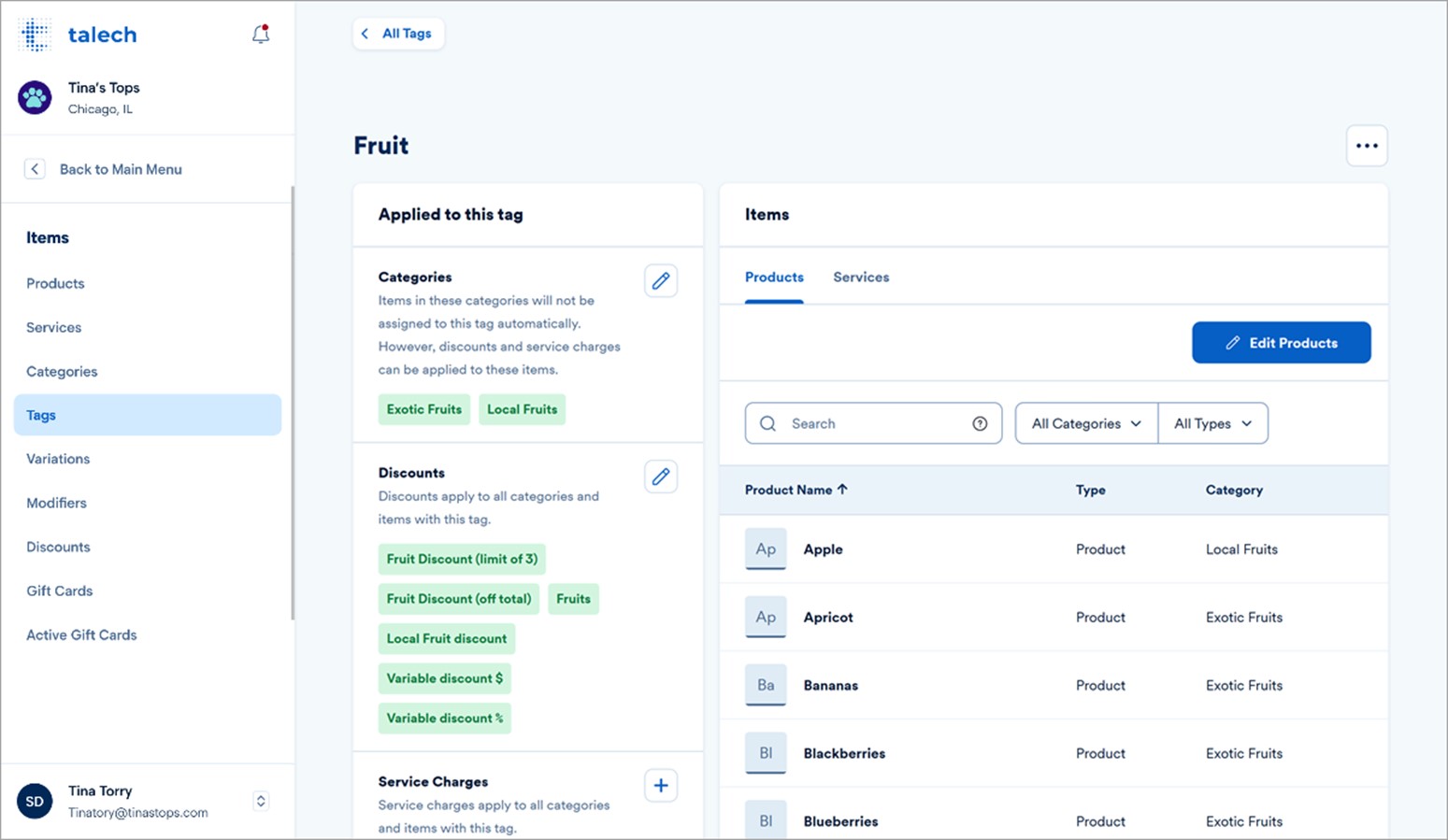Open Variations in the sidebar

pos(58,459)
